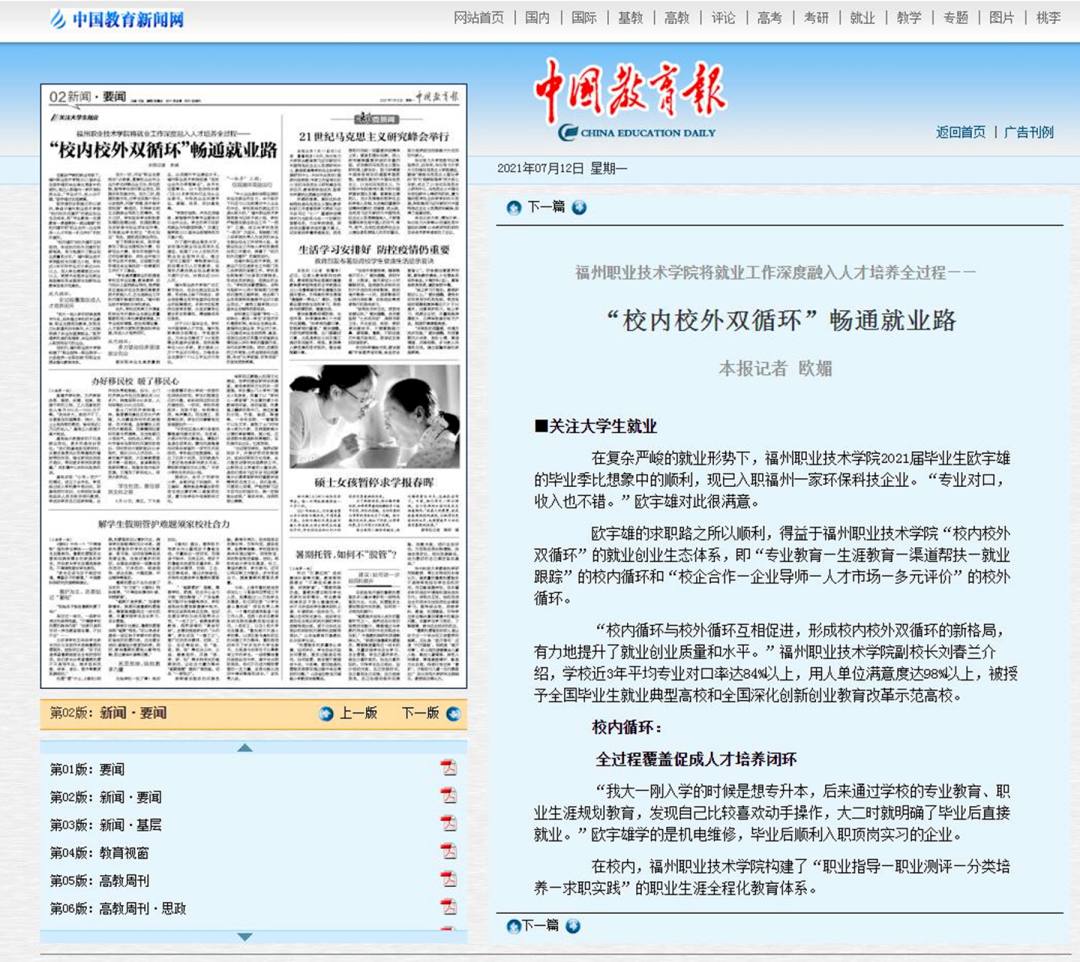Open the 就业 navigation menu item
Image resolution: width=1080 pixels, height=962 pixels.
862,17
